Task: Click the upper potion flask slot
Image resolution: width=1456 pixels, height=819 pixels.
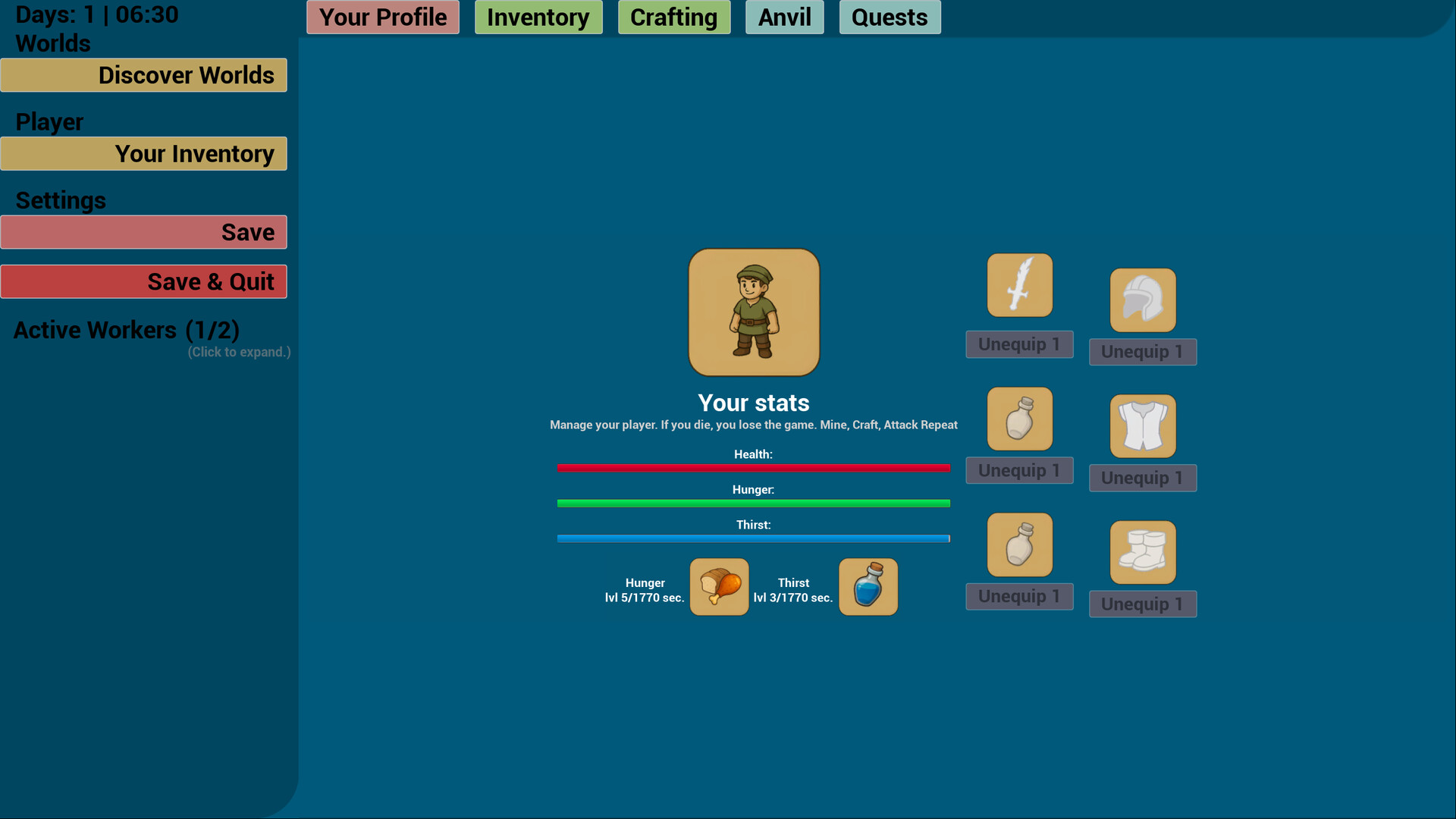Action: tap(1019, 419)
